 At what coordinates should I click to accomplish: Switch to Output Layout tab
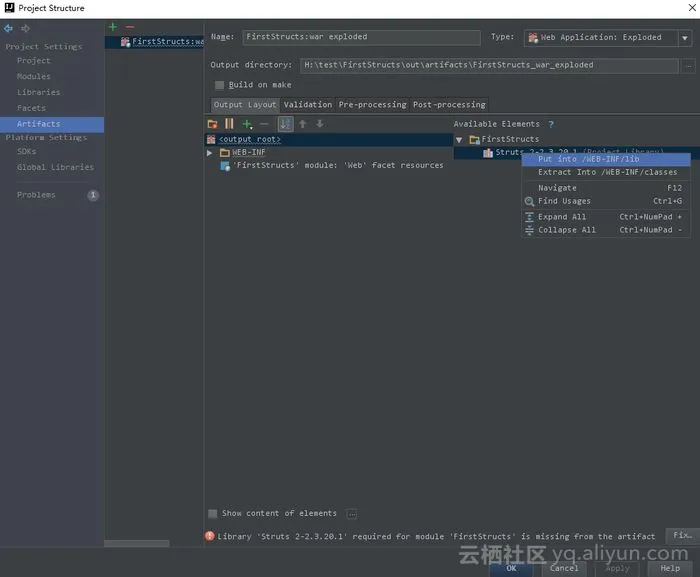point(245,105)
